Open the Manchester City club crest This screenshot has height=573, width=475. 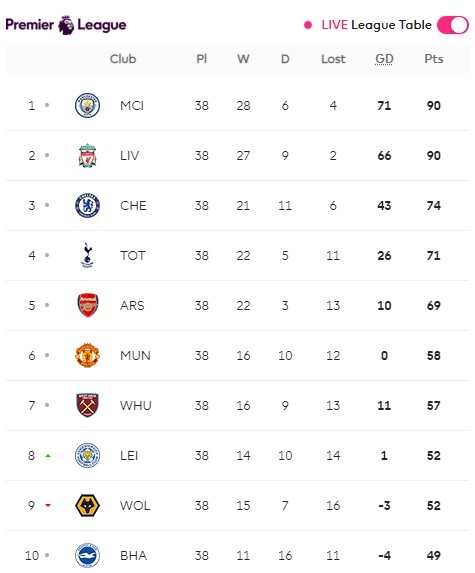[87, 106]
